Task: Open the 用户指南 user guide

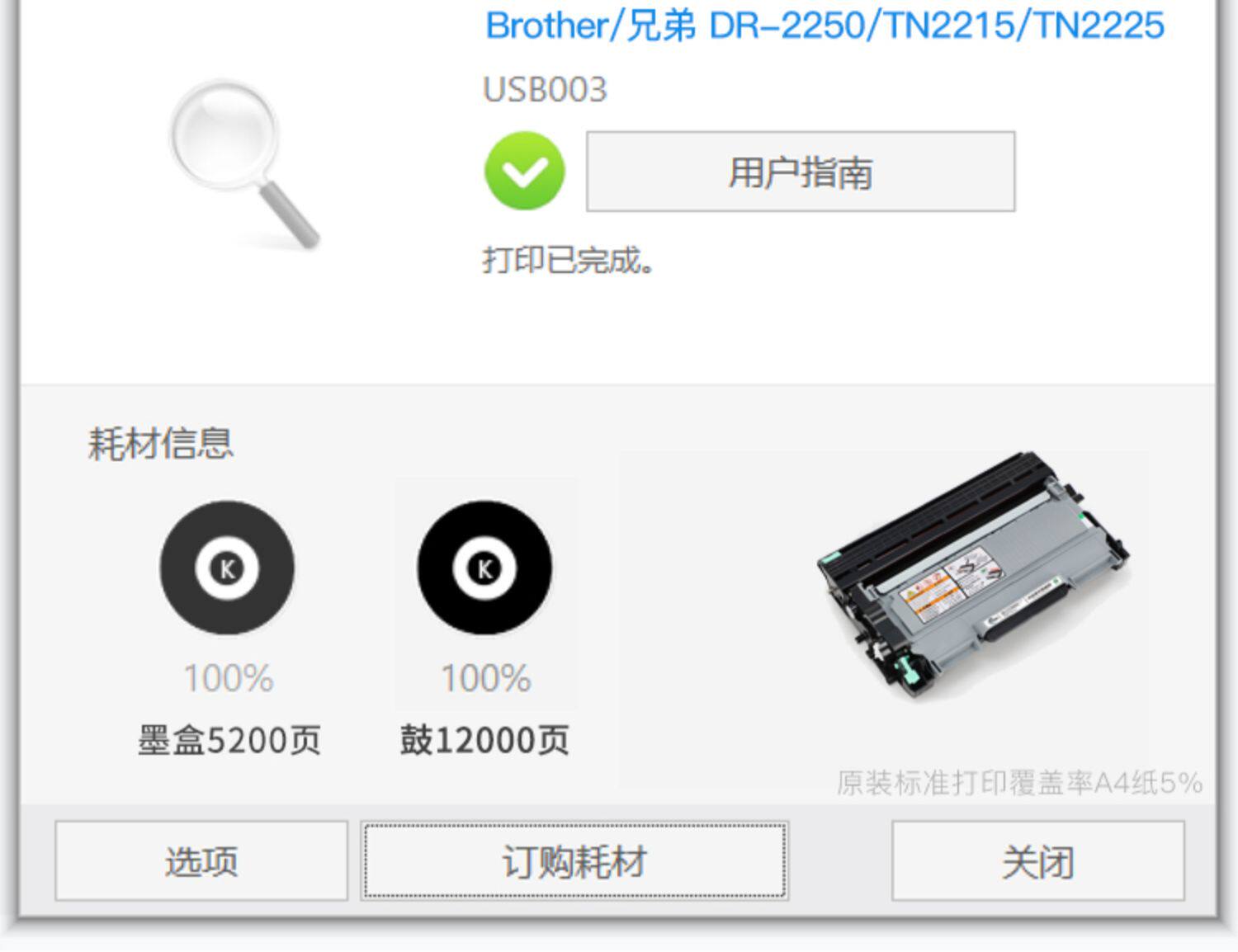Action: tap(801, 172)
